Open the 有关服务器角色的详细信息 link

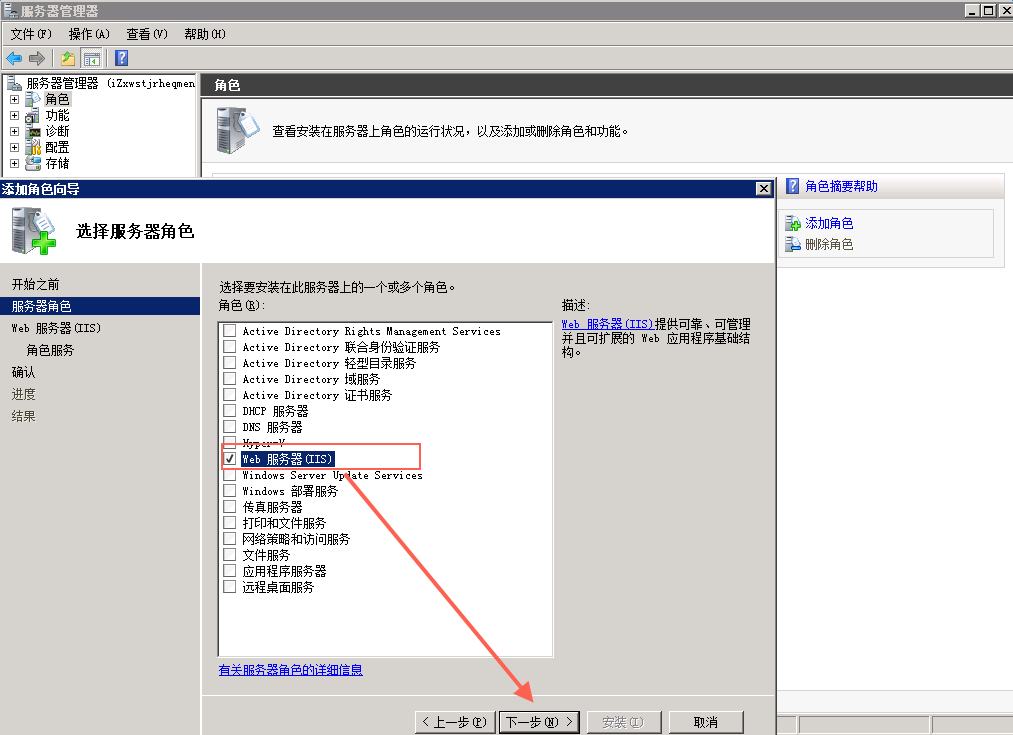click(x=290, y=670)
